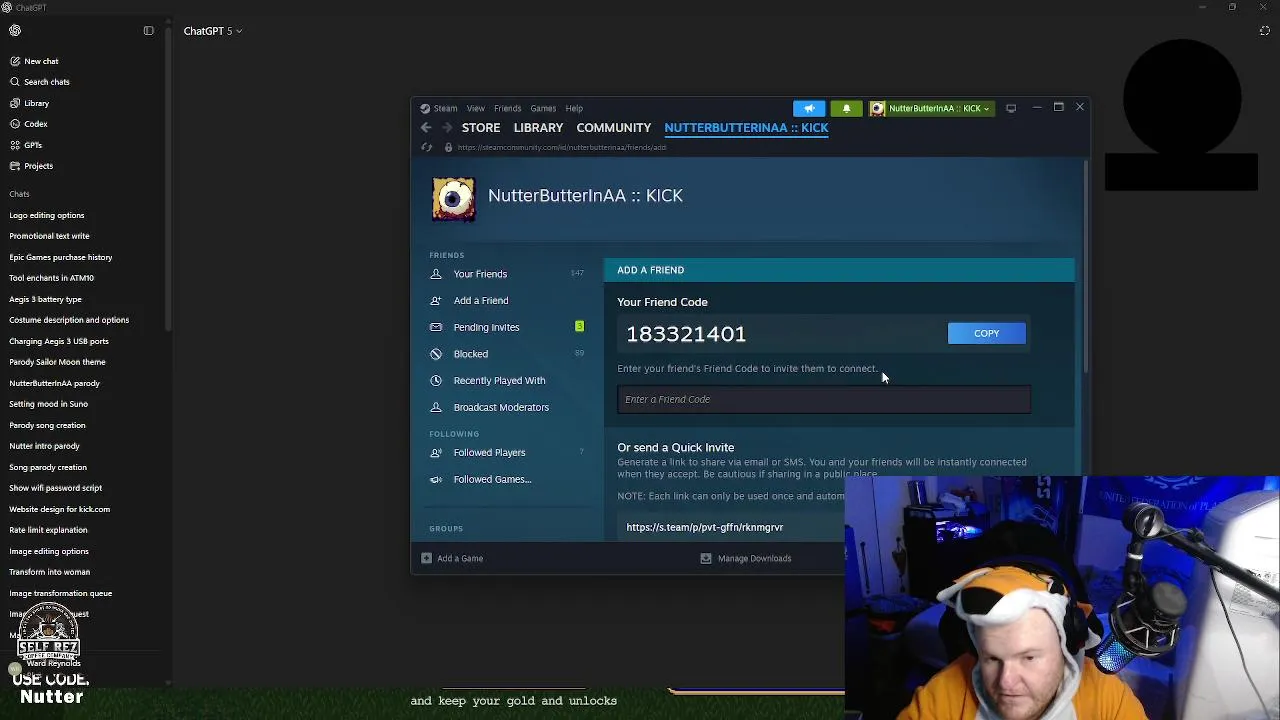Open the NUTTERBUTTERINAA :: KICK tab
The height and width of the screenshot is (720, 1280).
[746, 128]
